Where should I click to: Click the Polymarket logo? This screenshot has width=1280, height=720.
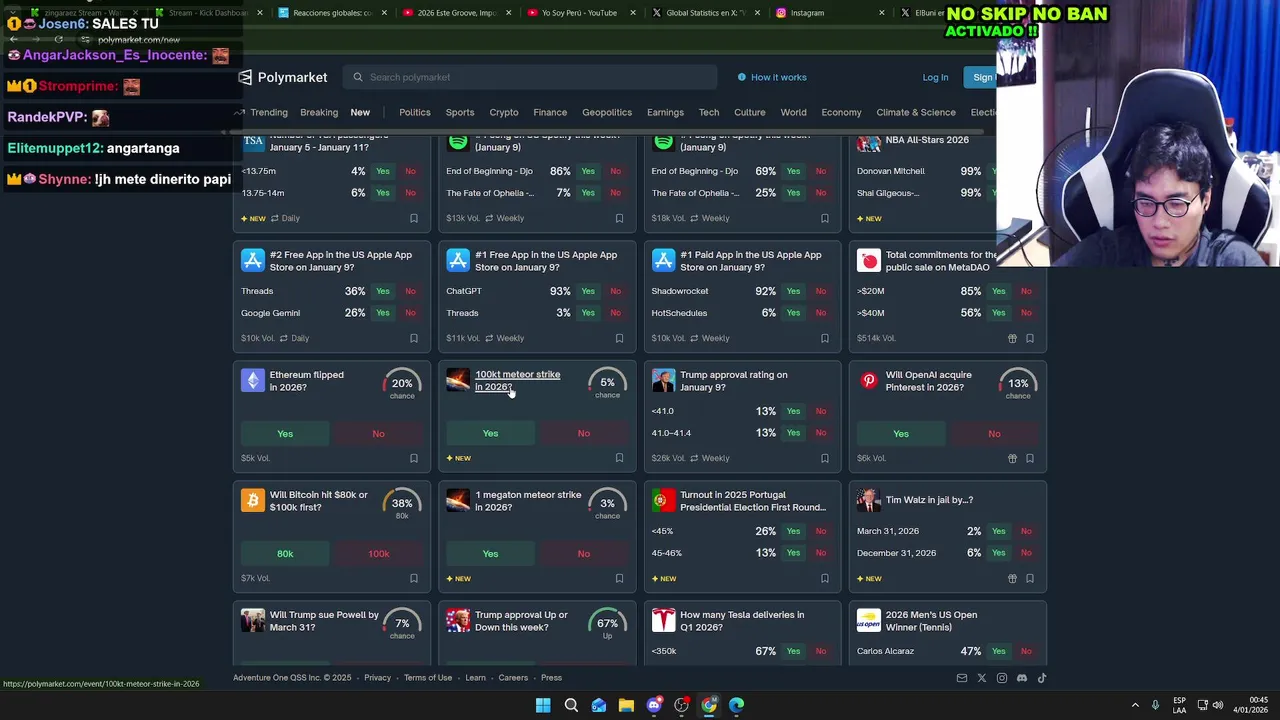click(283, 77)
